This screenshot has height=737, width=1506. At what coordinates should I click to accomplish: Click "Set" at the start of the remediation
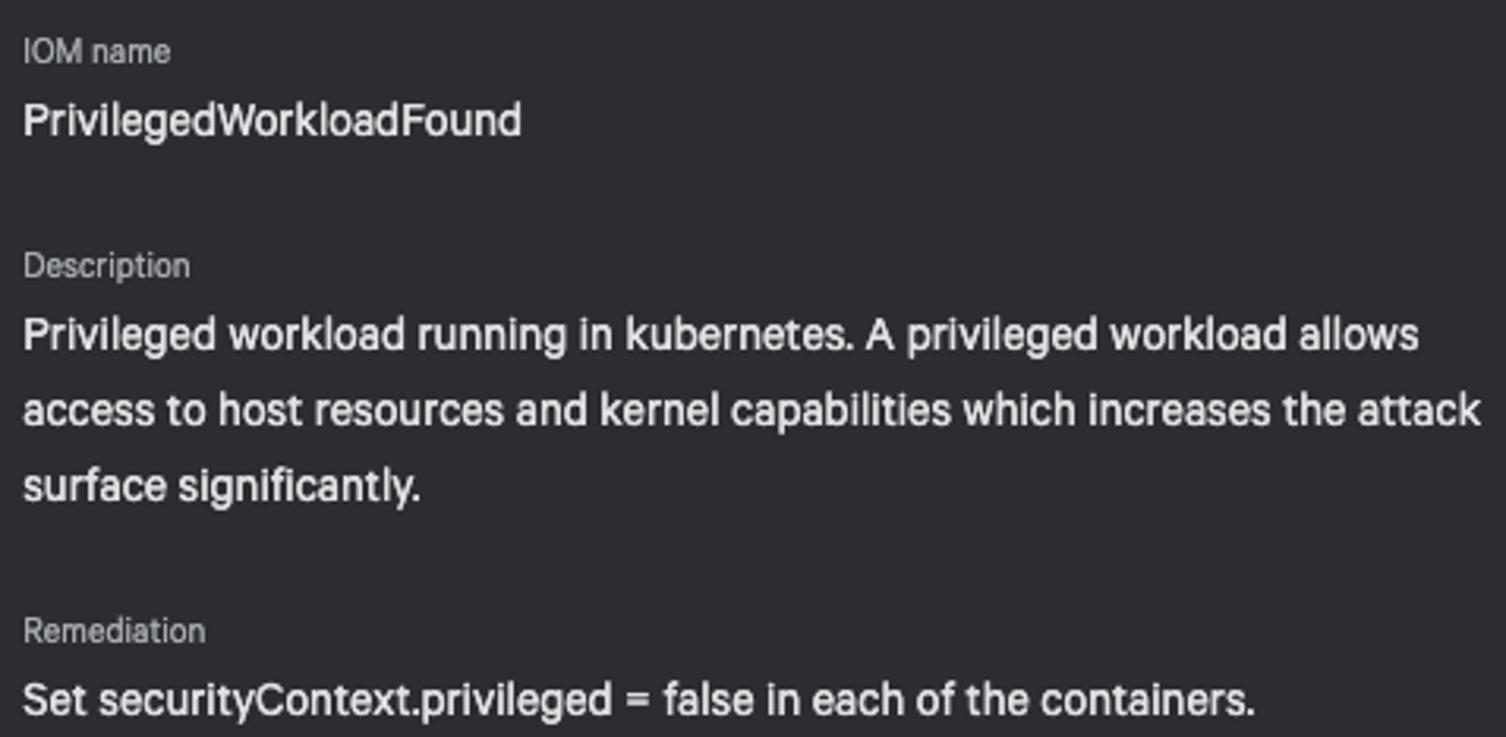coord(55,700)
